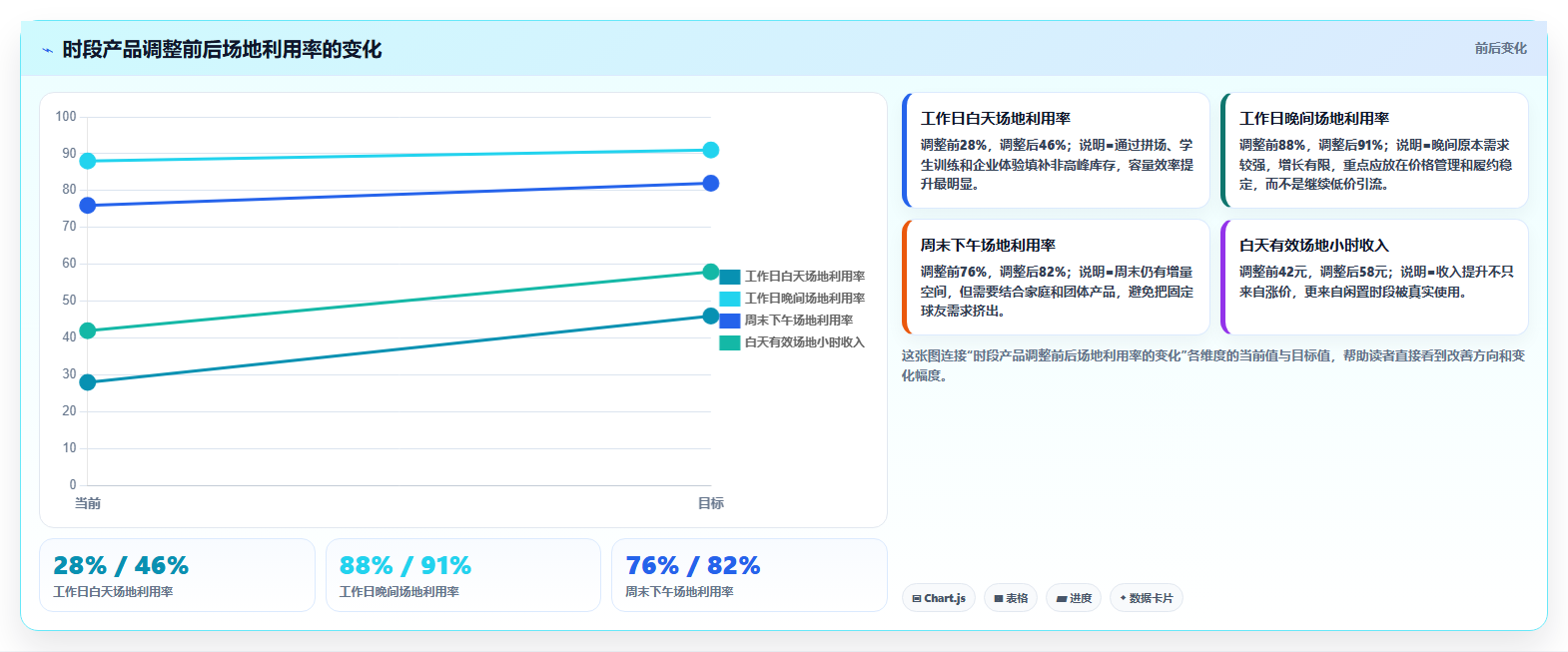The height and width of the screenshot is (652, 1568).
Task: Click the 当前 data point at value 88
Action: click(x=88, y=161)
